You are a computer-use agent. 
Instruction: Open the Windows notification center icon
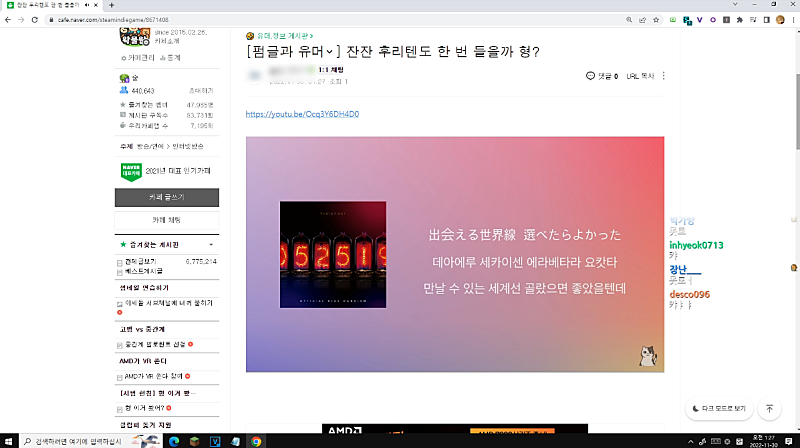pos(789,441)
